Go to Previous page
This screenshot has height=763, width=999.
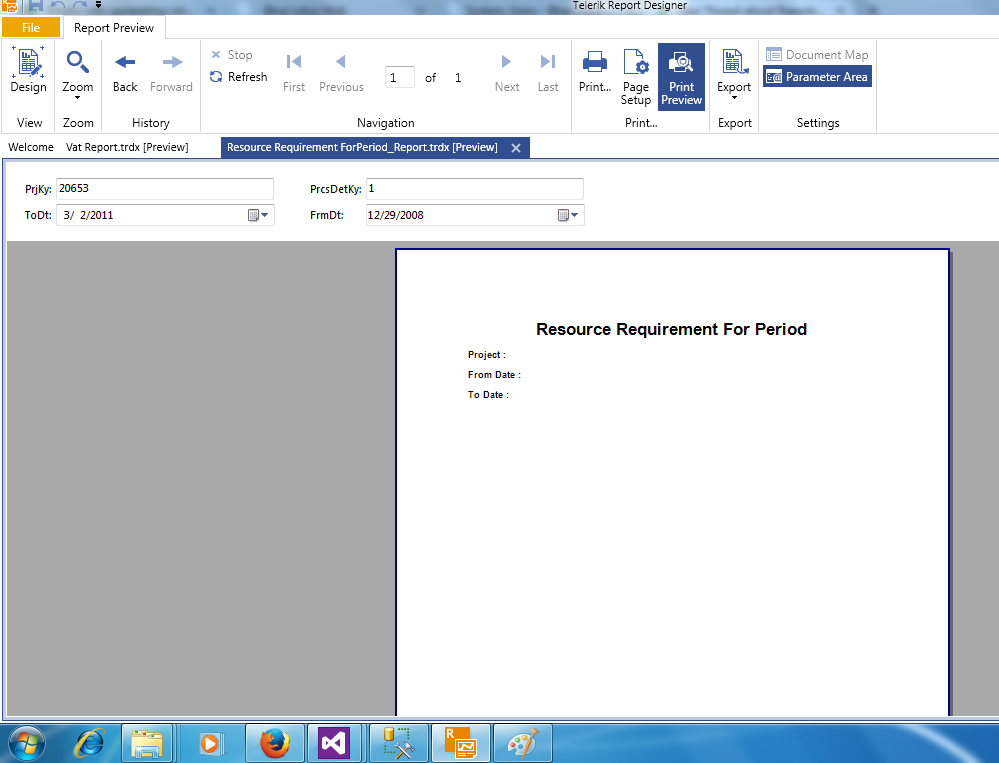click(341, 73)
